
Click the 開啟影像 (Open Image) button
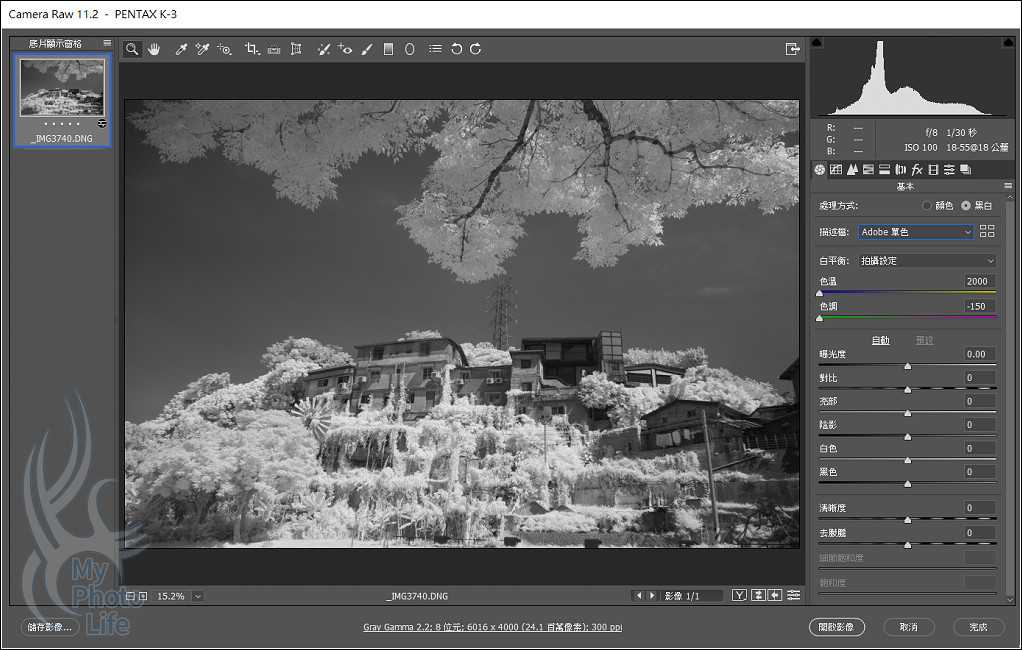836,627
